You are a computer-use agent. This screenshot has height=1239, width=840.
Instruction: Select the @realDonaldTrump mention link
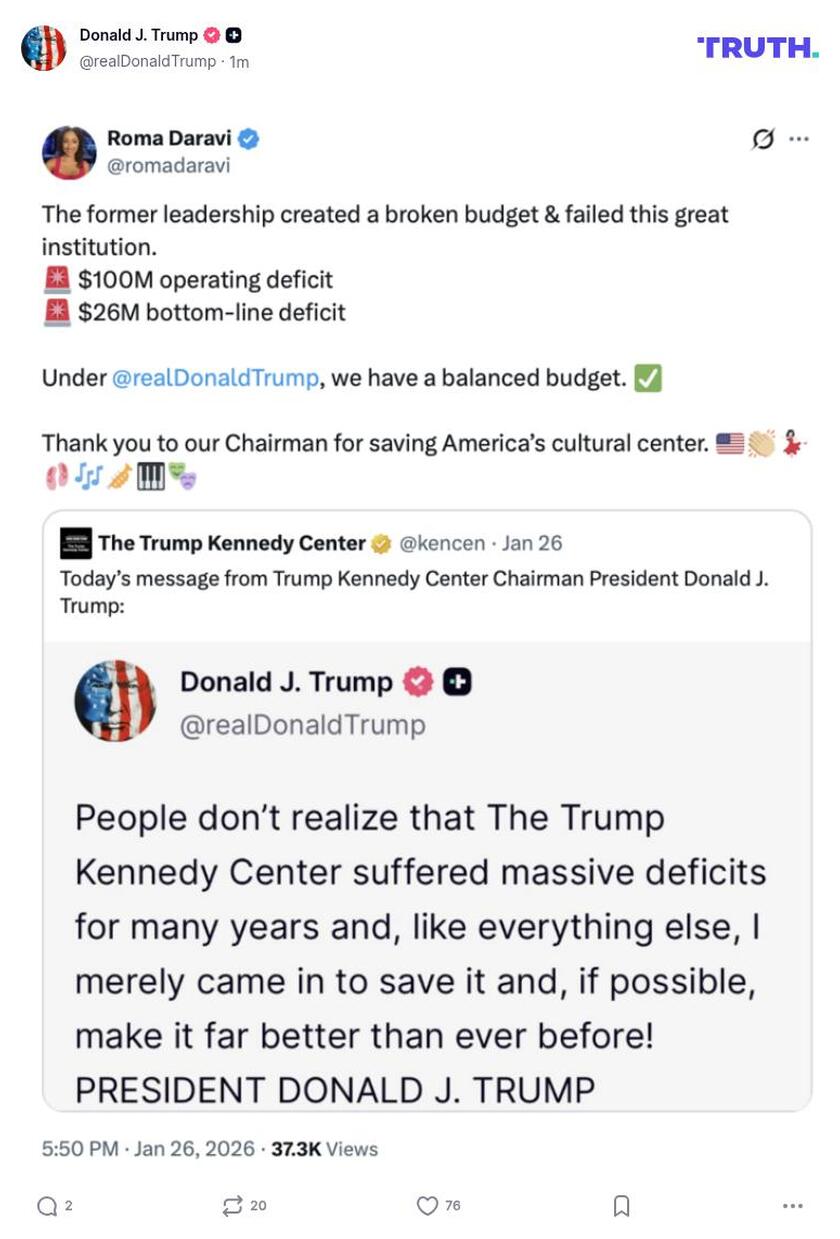point(217,378)
